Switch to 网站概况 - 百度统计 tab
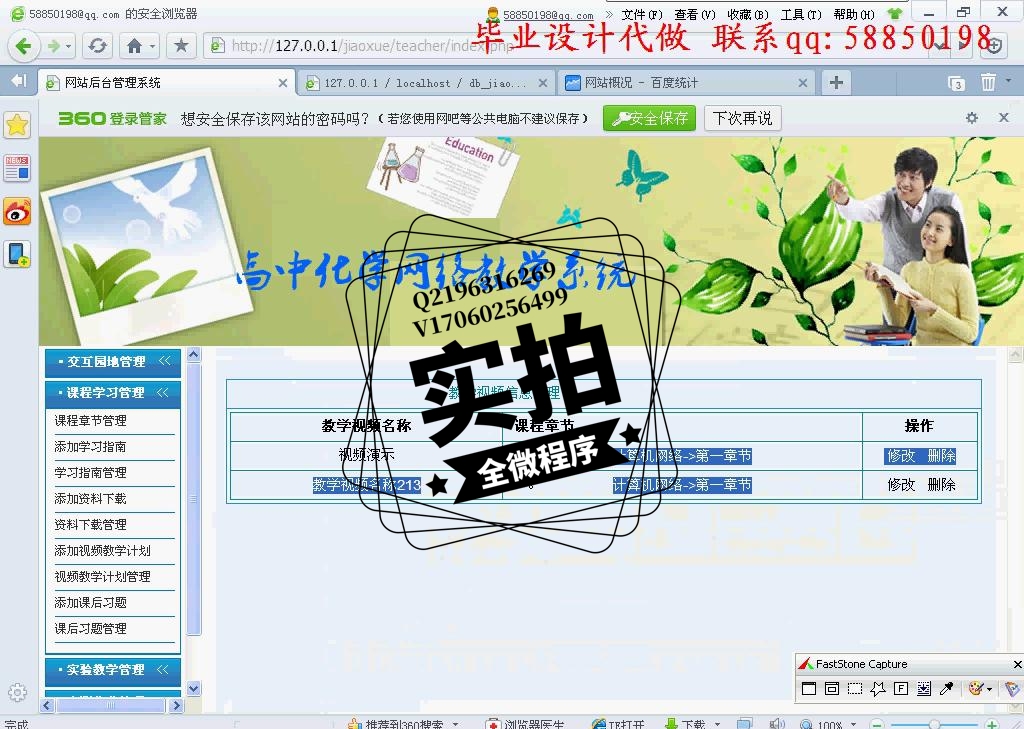The width and height of the screenshot is (1024, 729). point(686,83)
